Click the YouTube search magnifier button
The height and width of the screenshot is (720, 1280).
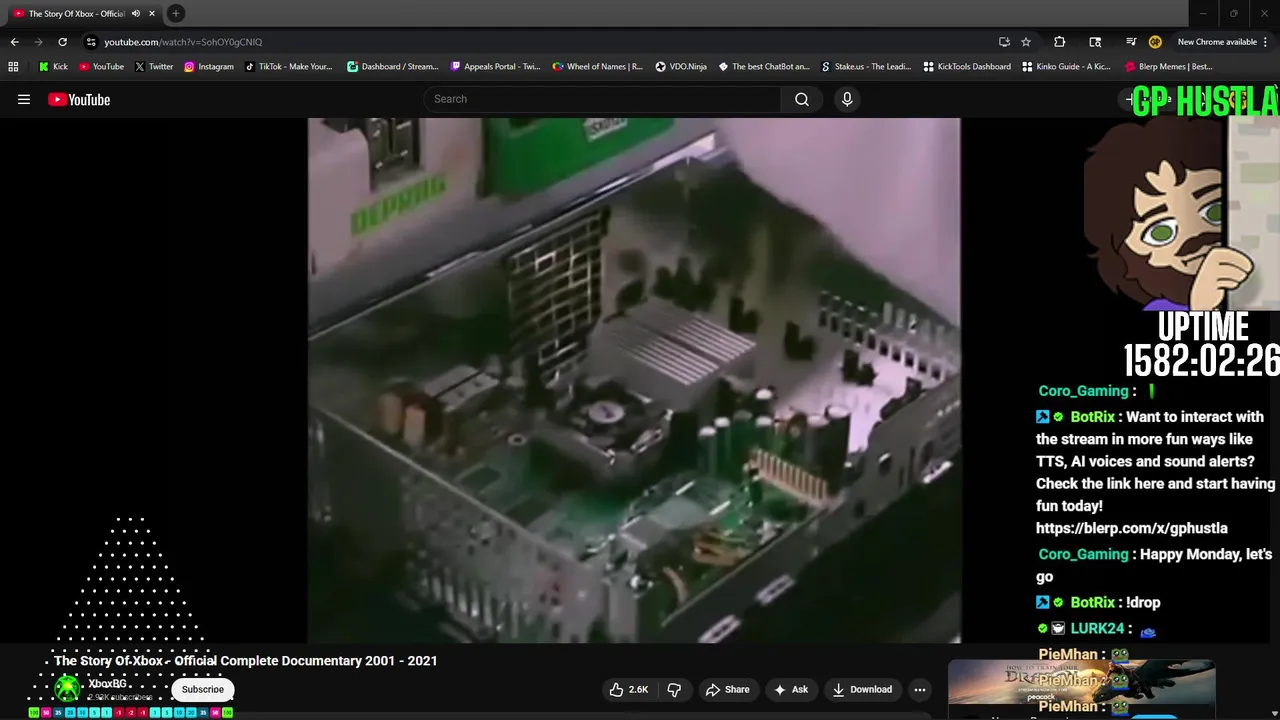(802, 99)
